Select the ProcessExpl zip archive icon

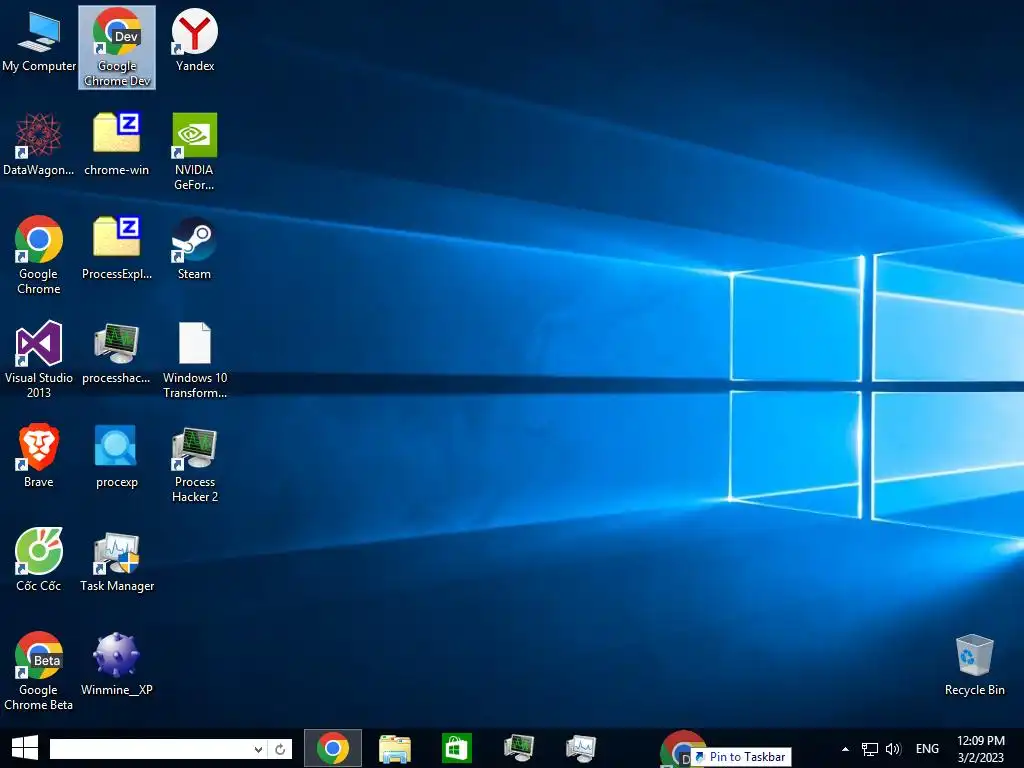[x=117, y=249]
